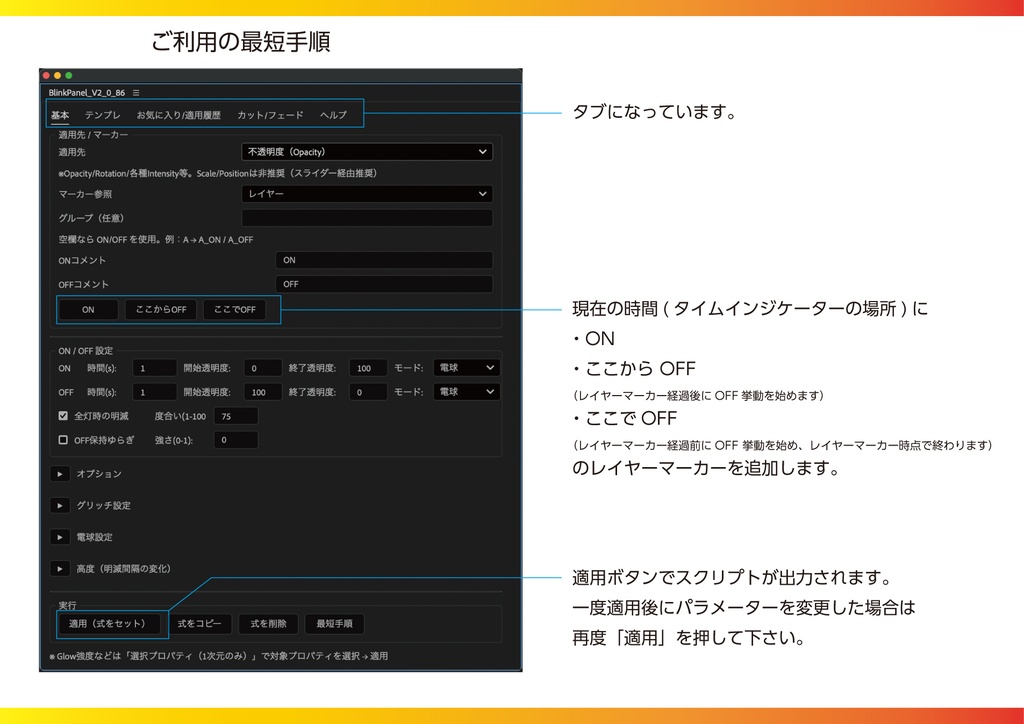The width and height of the screenshot is (1024, 724).
Task: Enable the OFF保持ゆらぎ checkbox
Action: pyautogui.click(x=64, y=440)
